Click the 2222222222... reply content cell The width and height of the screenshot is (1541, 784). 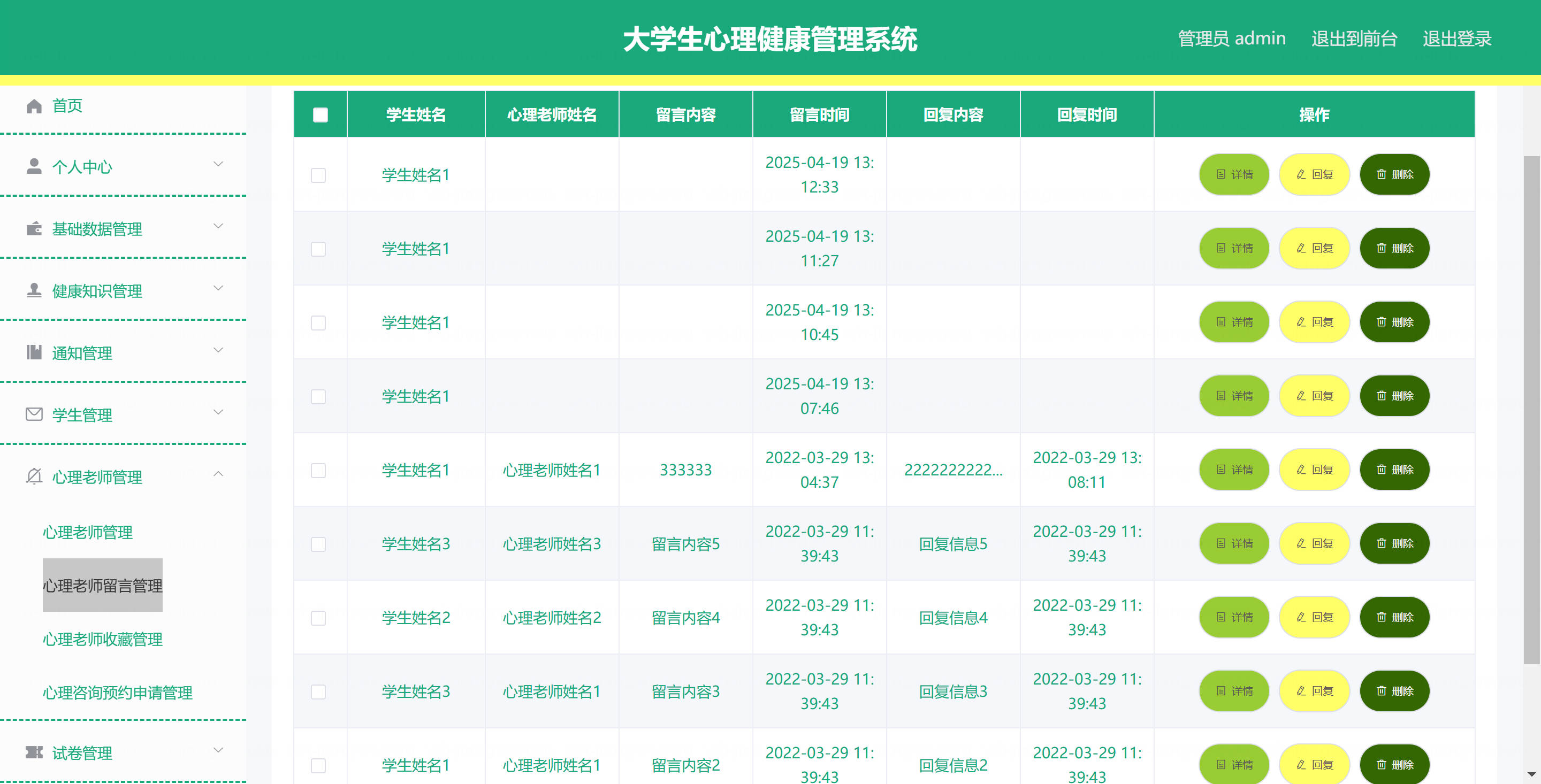pos(953,470)
